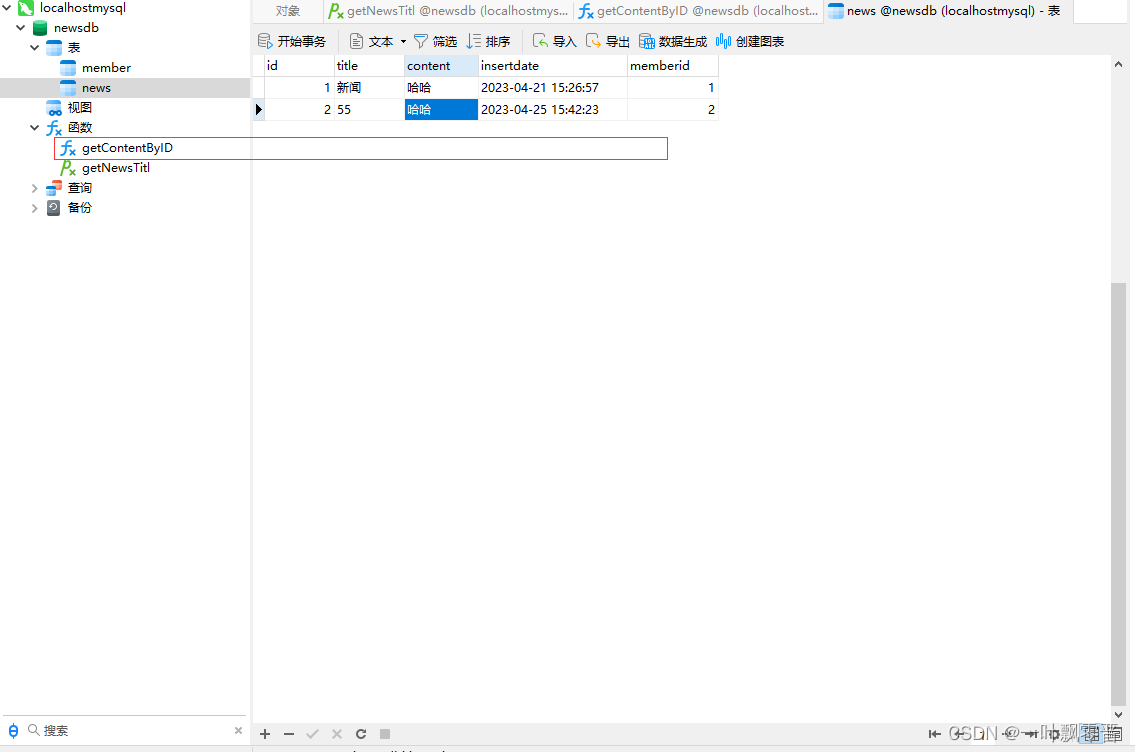Select the getNewsTitl procedure in the tree
This screenshot has width=1135, height=752.
[116, 167]
